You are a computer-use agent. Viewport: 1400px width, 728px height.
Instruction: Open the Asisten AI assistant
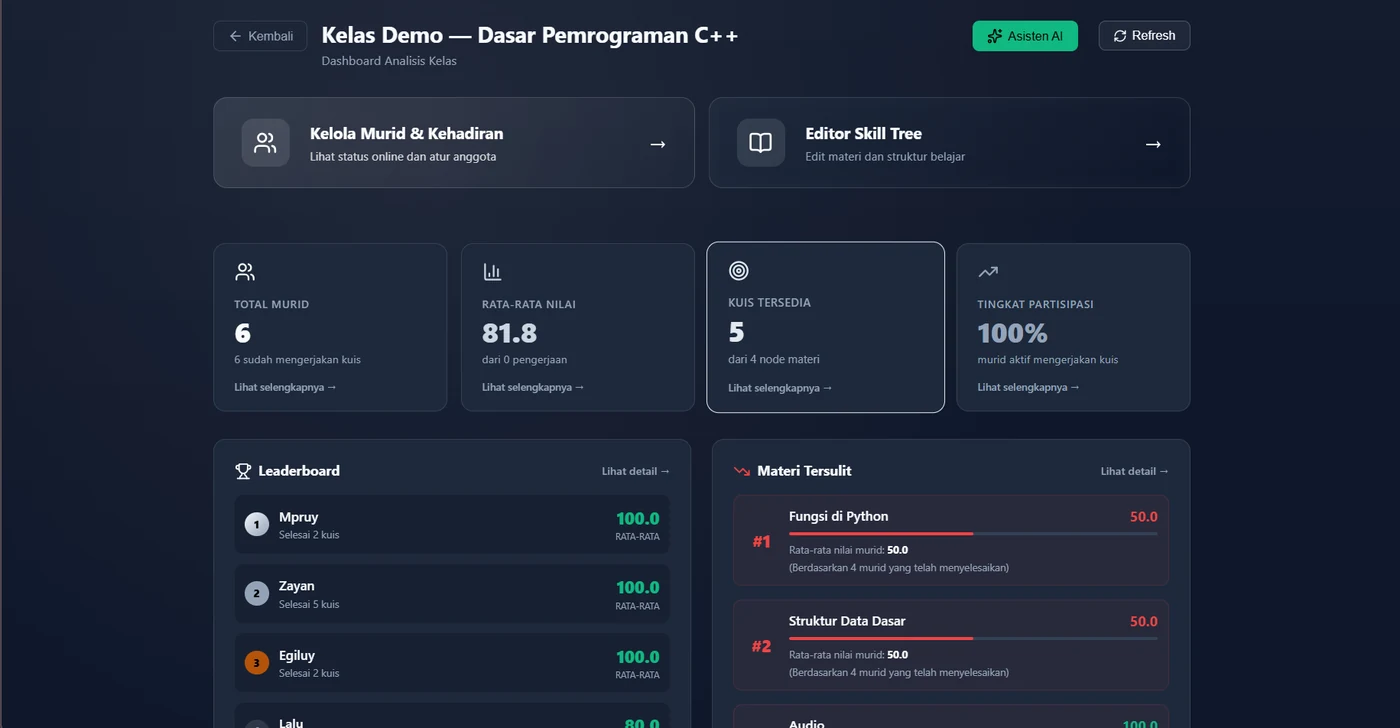1025,36
